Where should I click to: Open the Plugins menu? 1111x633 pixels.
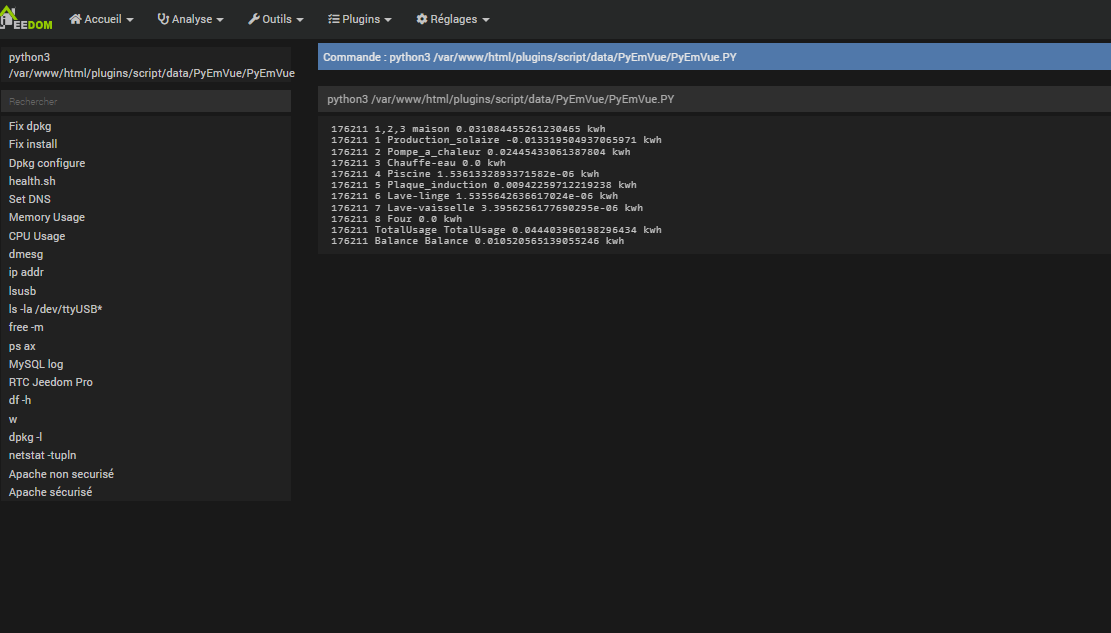tap(360, 19)
